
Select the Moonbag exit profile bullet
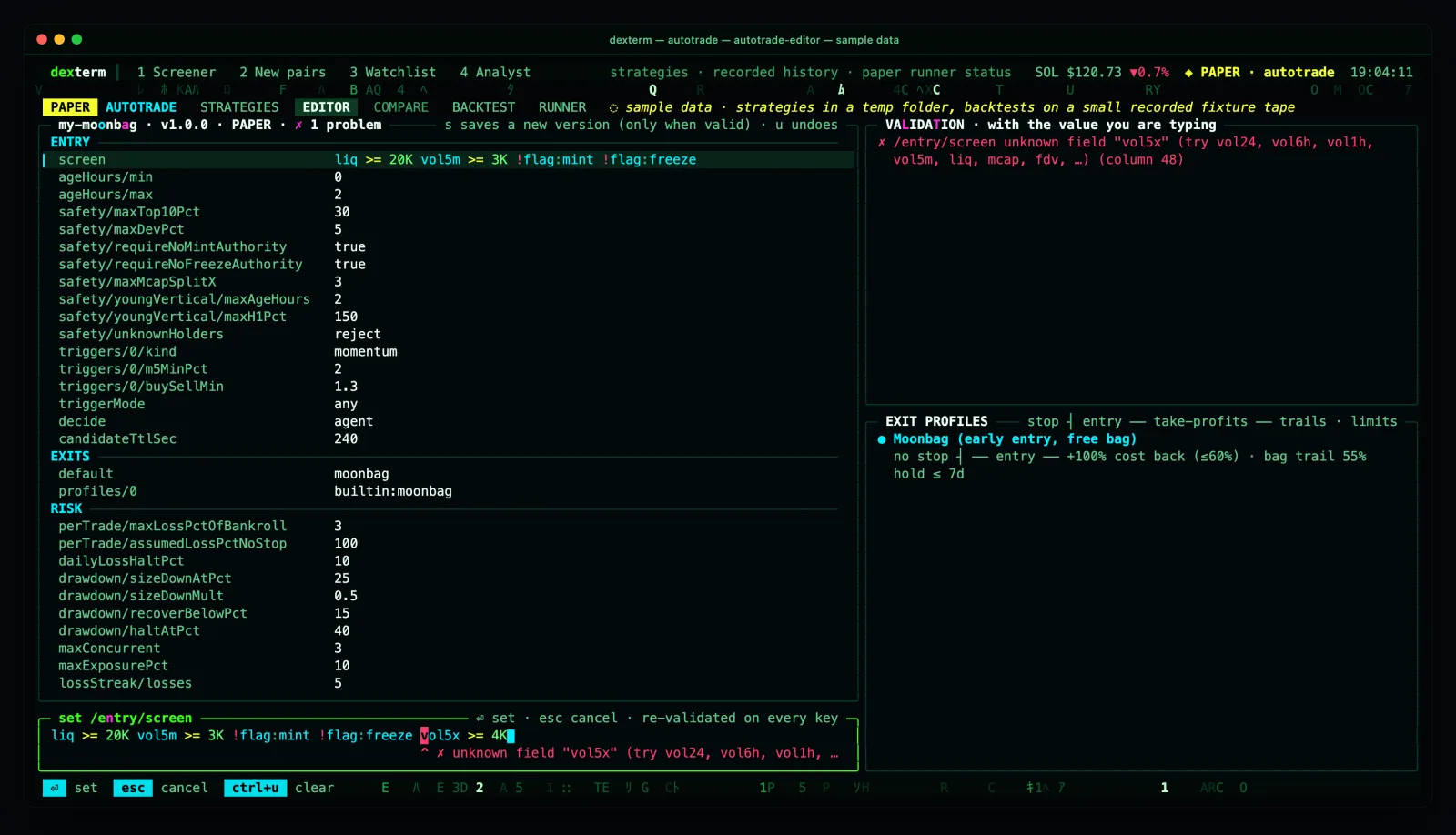(882, 439)
